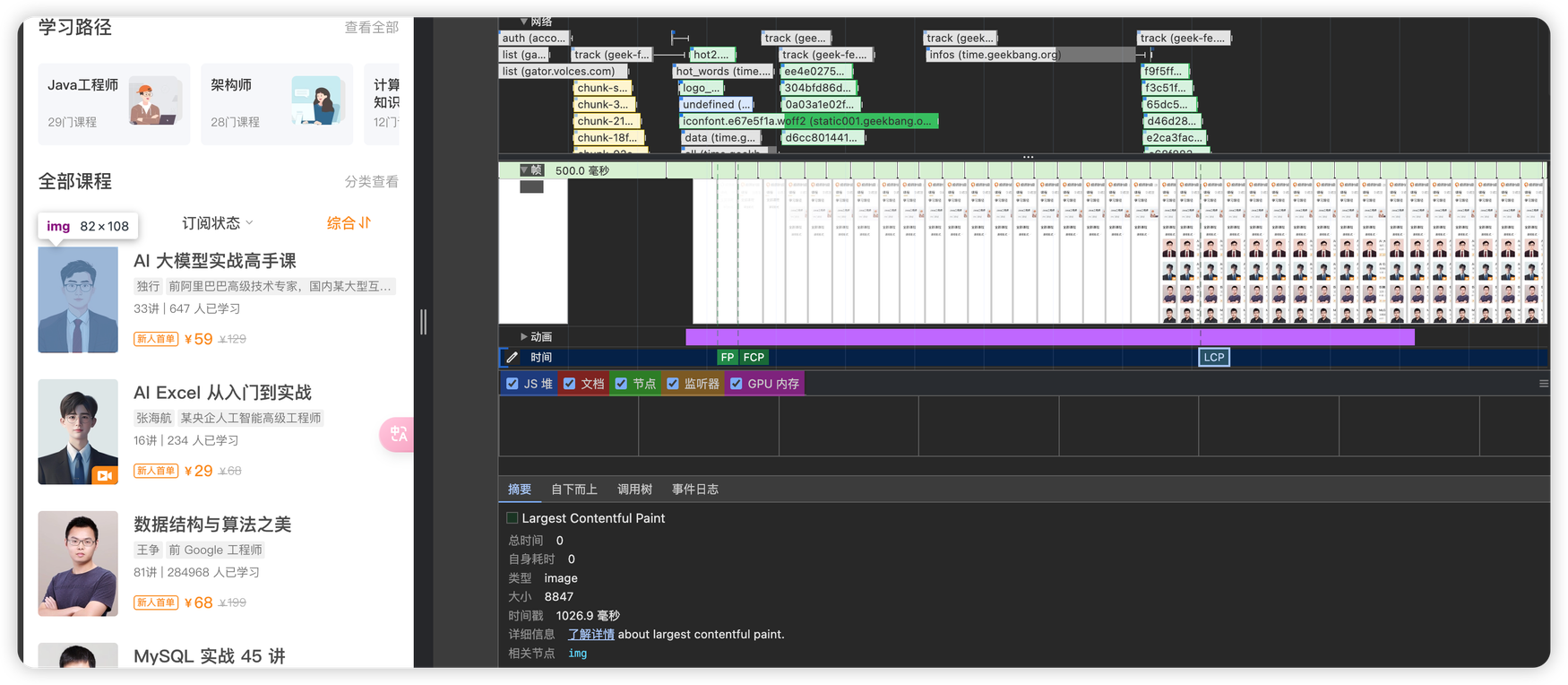
Task: Click the pencil icon in the timings row
Action: pyautogui.click(x=512, y=358)
